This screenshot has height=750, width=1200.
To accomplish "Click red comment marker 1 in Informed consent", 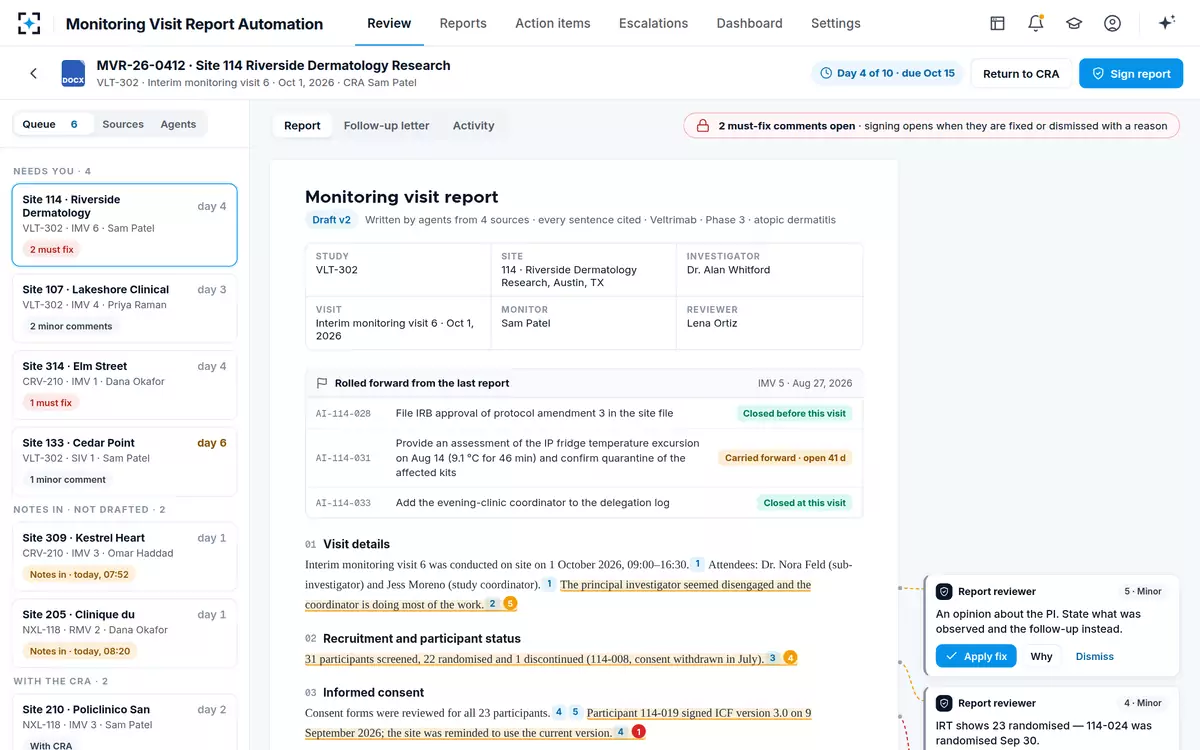I will click(x=639, y=732).
